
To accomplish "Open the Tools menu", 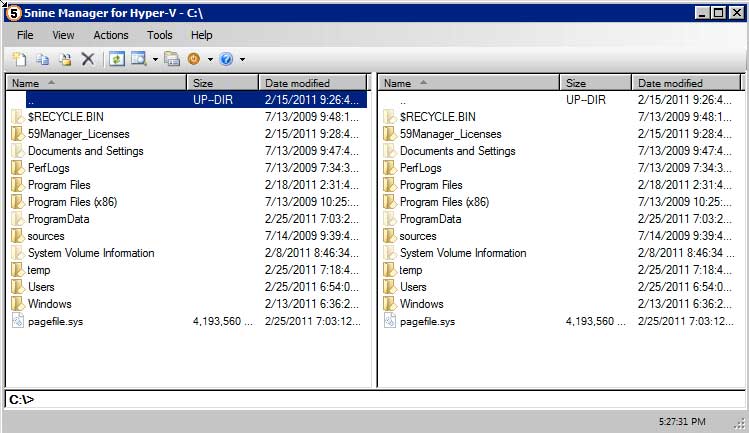I will pos(160,35).
